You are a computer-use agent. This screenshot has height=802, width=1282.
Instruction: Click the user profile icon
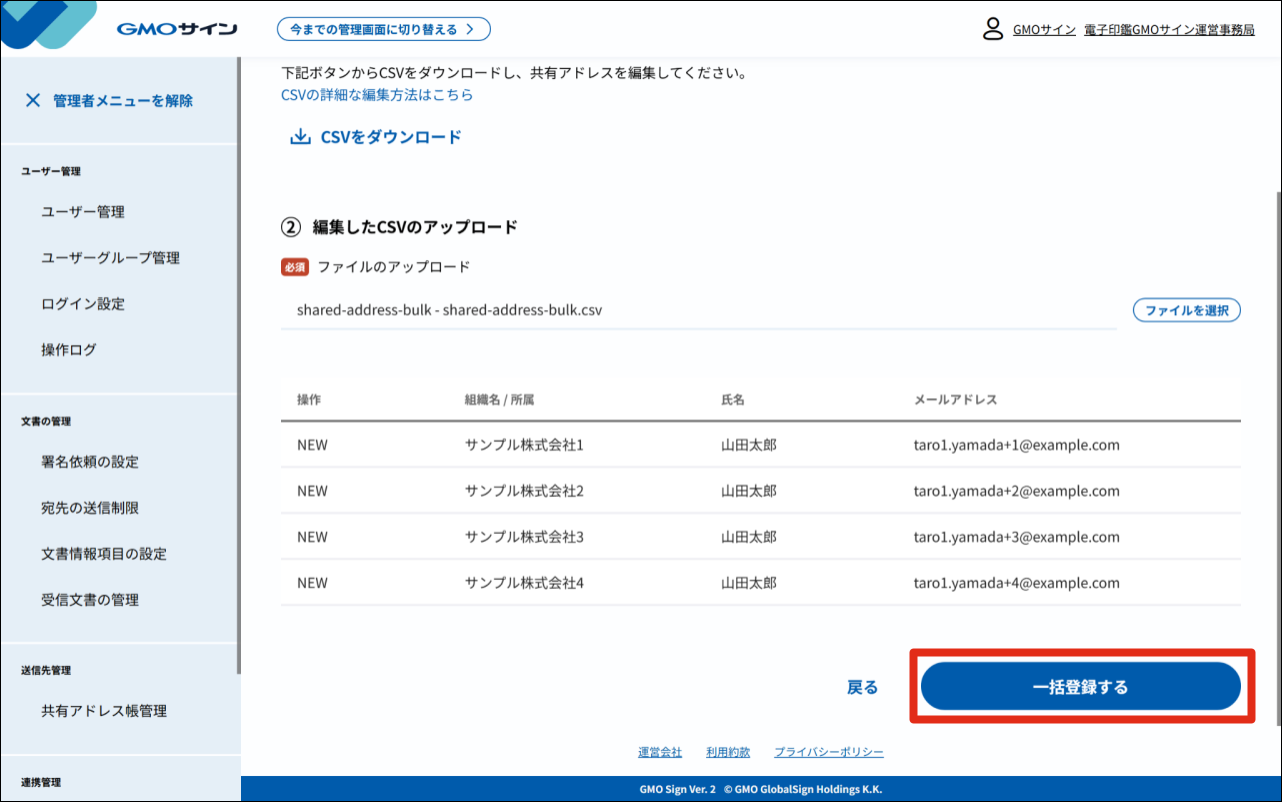[992, 29]
